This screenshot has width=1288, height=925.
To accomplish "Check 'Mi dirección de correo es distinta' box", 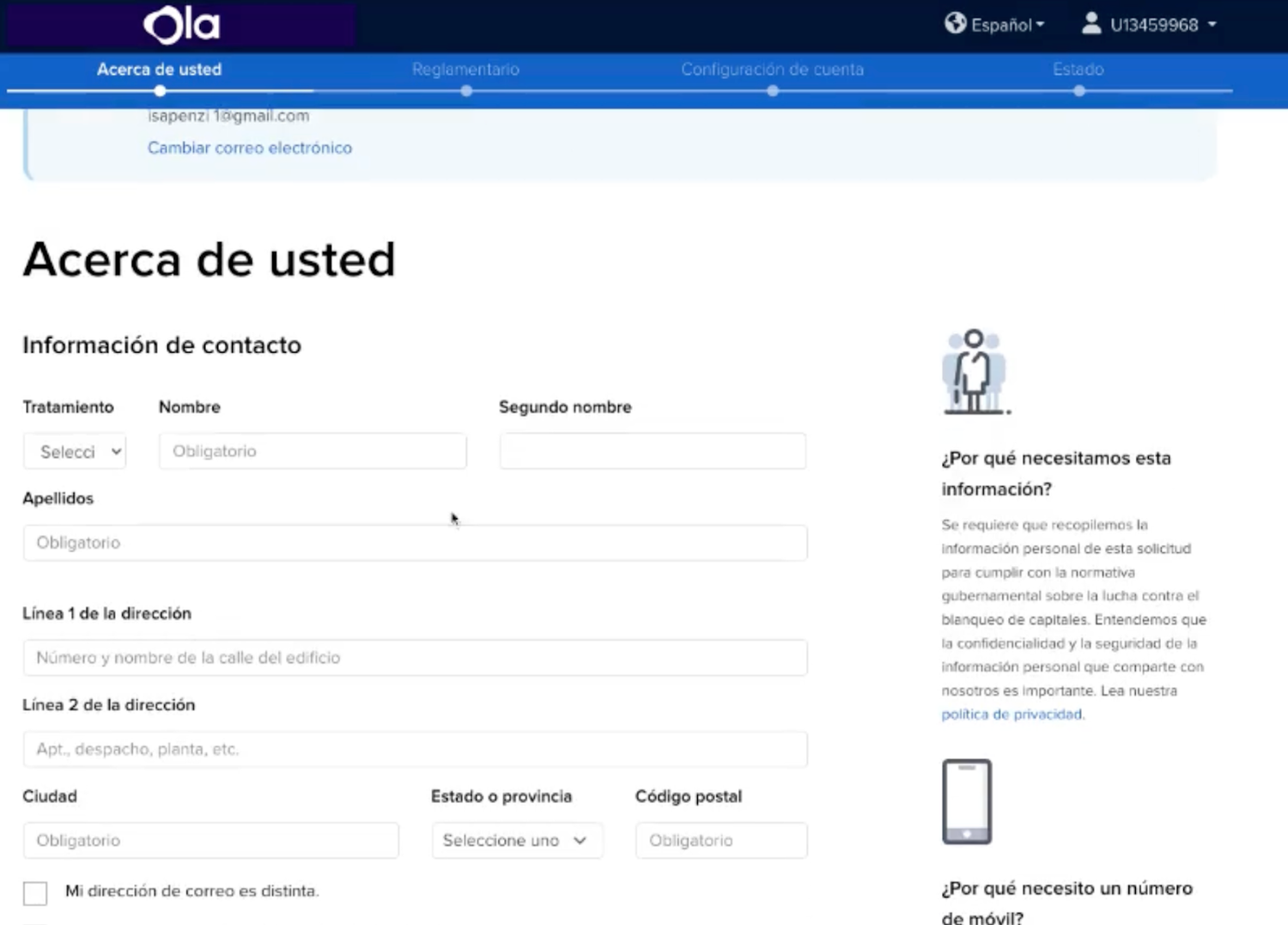I will (35, 892).
